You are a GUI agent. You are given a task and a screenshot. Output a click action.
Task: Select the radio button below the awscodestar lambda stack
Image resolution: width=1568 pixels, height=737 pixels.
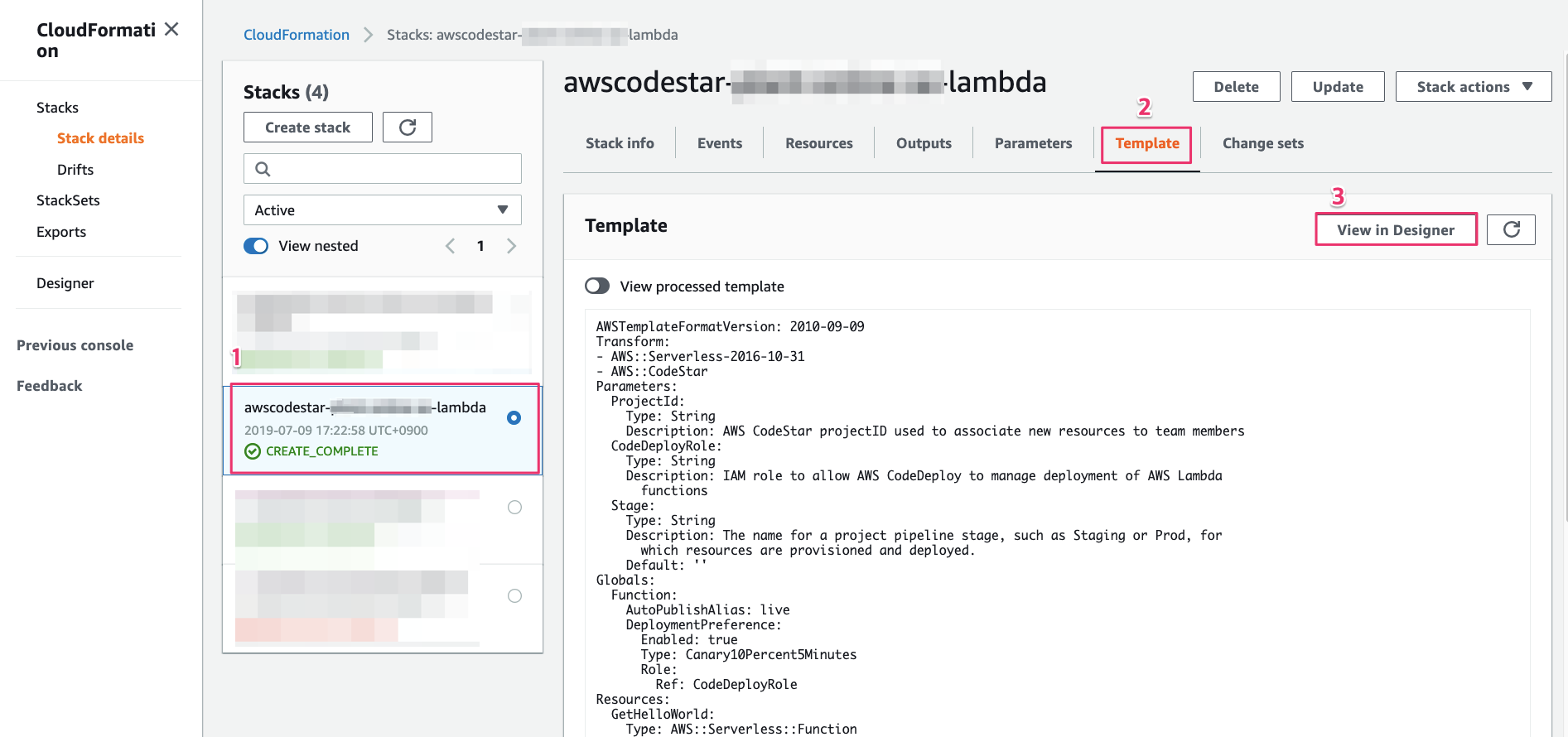pos(514,508)
